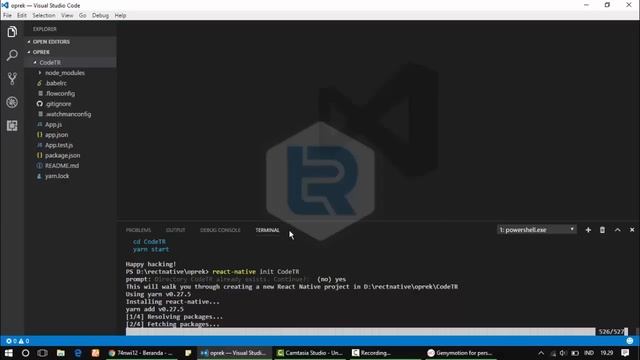Click the IND input language indicator
640x360 pixels.
589,353
